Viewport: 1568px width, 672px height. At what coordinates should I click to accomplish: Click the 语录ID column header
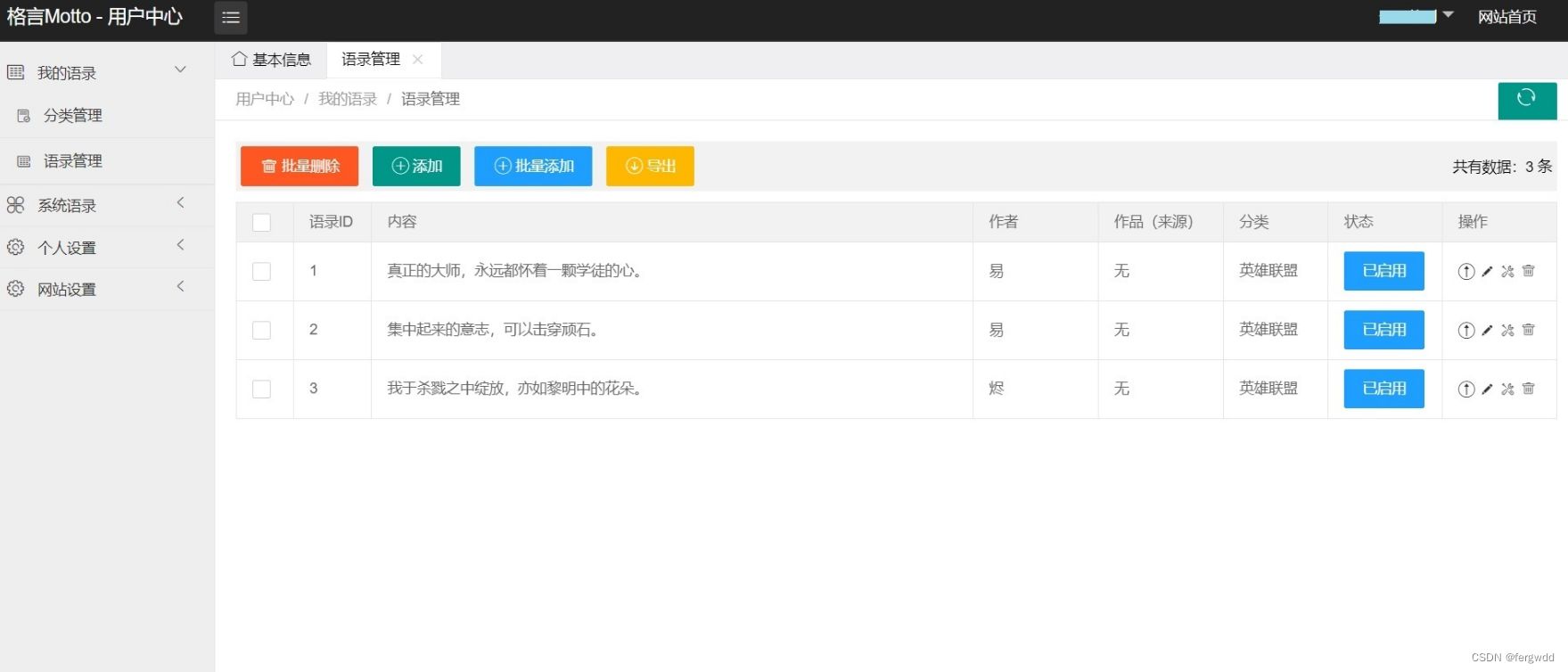tap(331, 222)
